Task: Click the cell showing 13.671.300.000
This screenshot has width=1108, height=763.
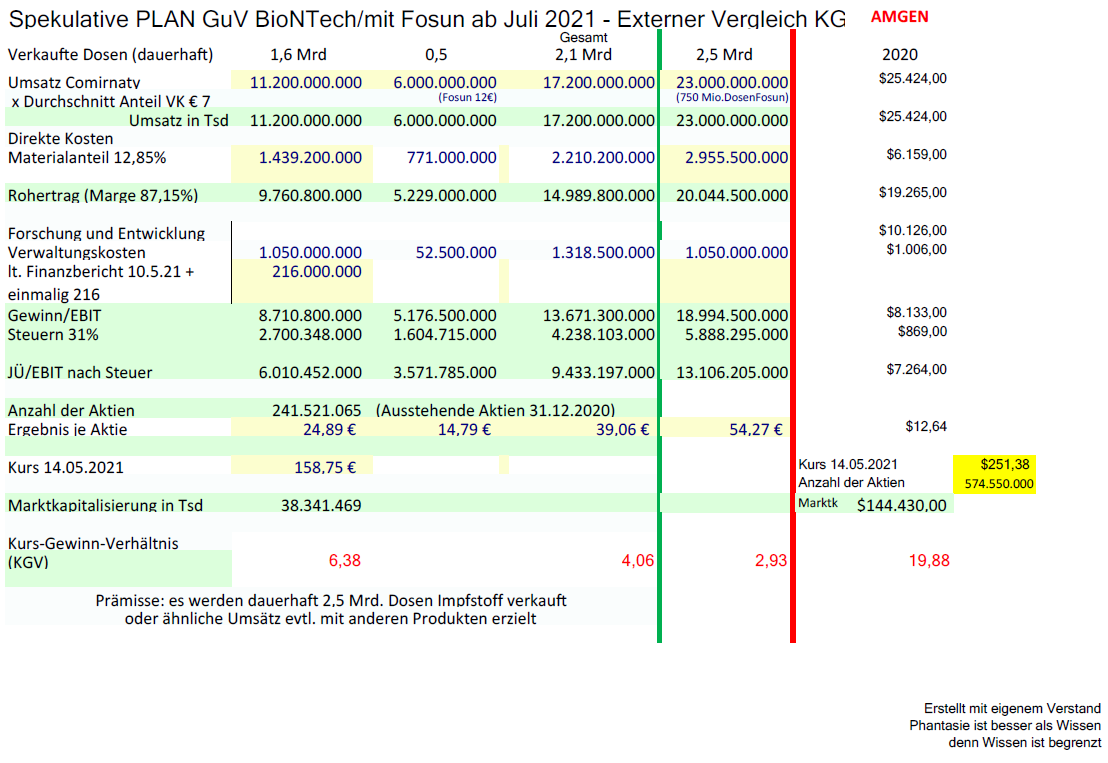Action: point(599,316)
